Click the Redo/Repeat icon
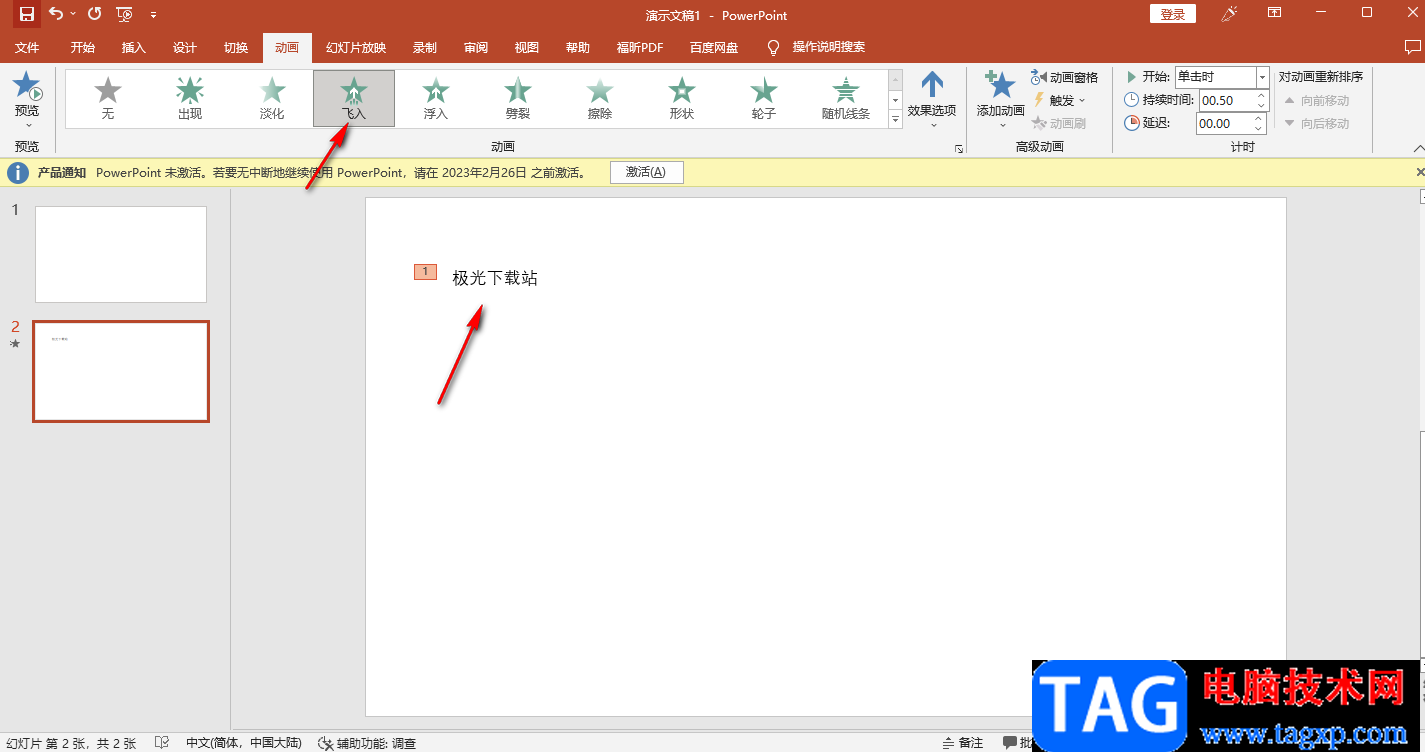The image size is (1425, 752). tap(94, 14)
